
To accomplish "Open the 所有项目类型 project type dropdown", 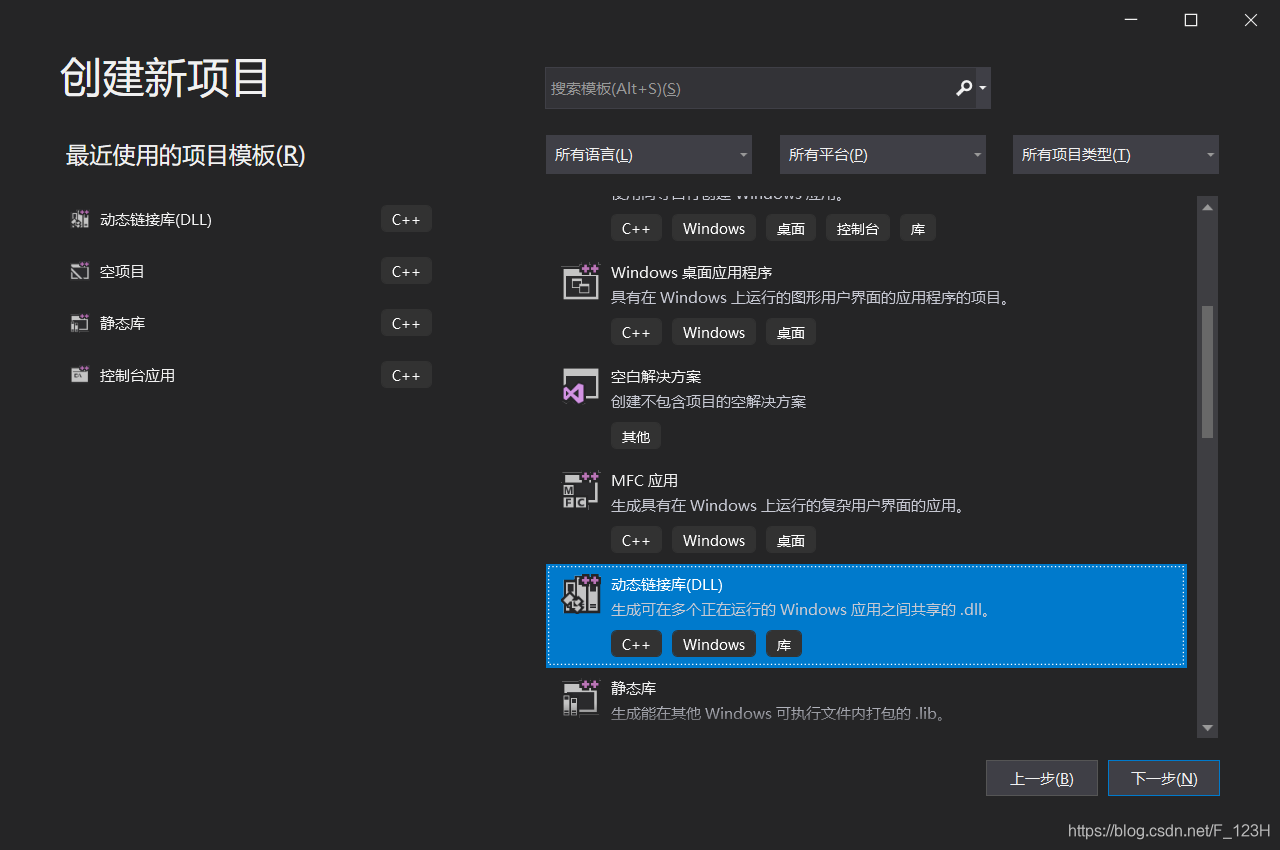I will click(1116, 155).
